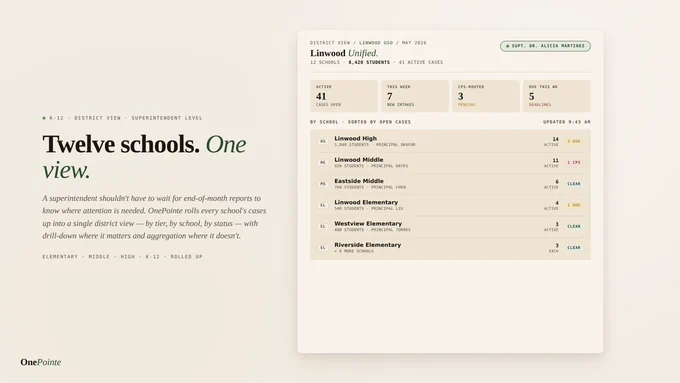Screen dimensions: 680x383
Task: Click the EL tier badge for Westview Elementary
Action: point(323,226)
